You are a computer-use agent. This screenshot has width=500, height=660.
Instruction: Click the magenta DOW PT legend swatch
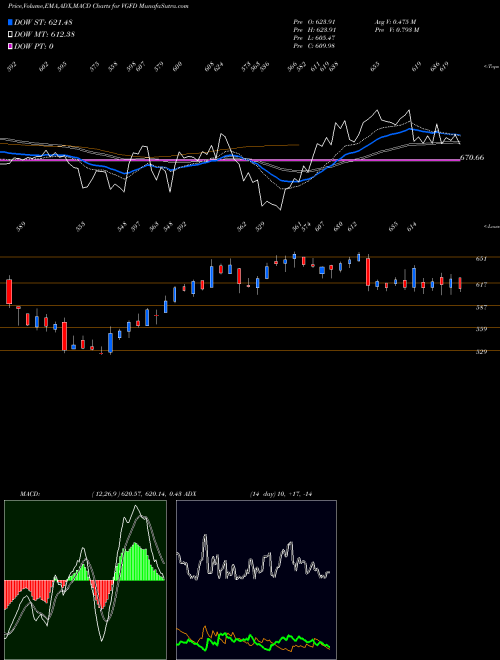(x=10, y=46)
